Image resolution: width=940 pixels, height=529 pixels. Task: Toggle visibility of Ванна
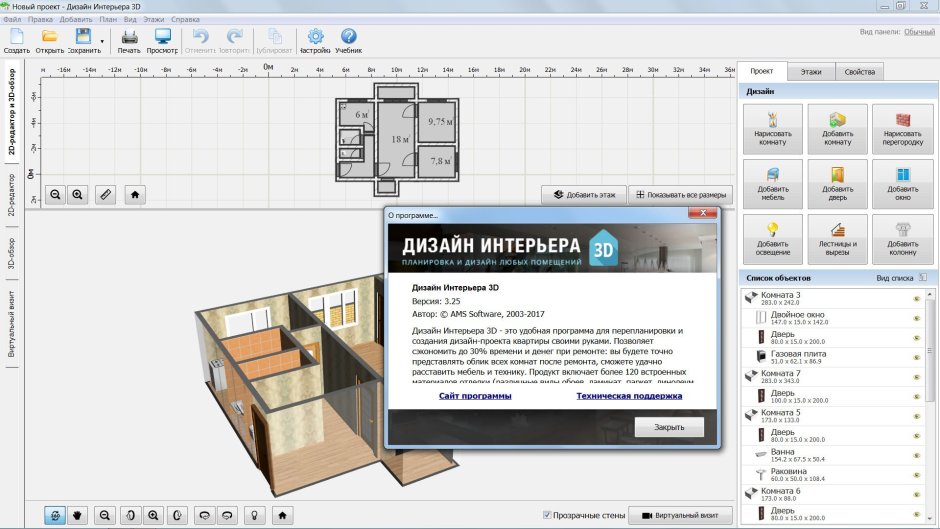pyautogui.click(x=916, y=455)
